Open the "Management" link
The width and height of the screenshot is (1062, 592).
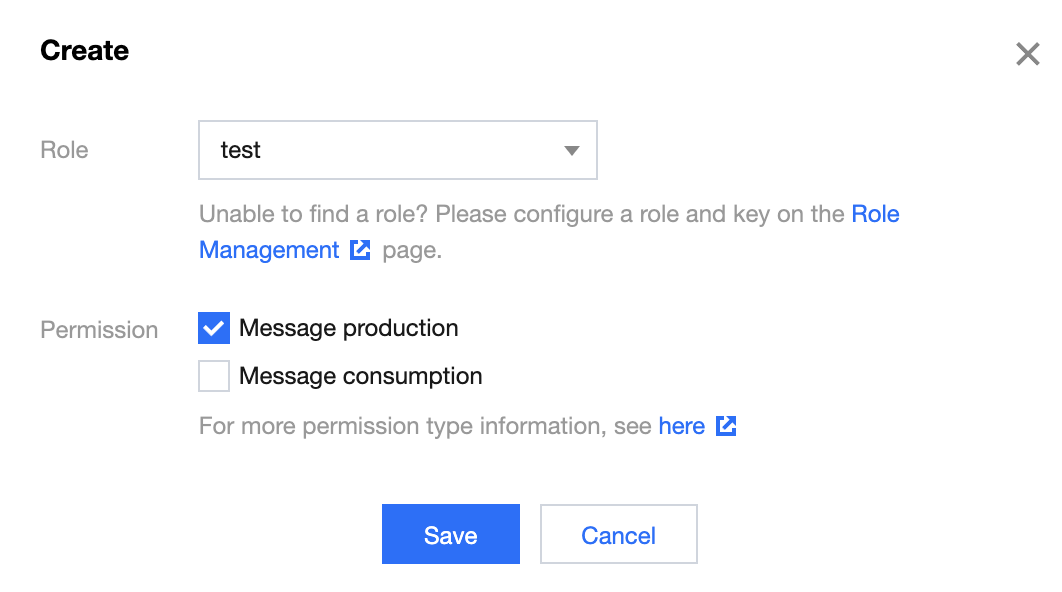pos(269,250)
